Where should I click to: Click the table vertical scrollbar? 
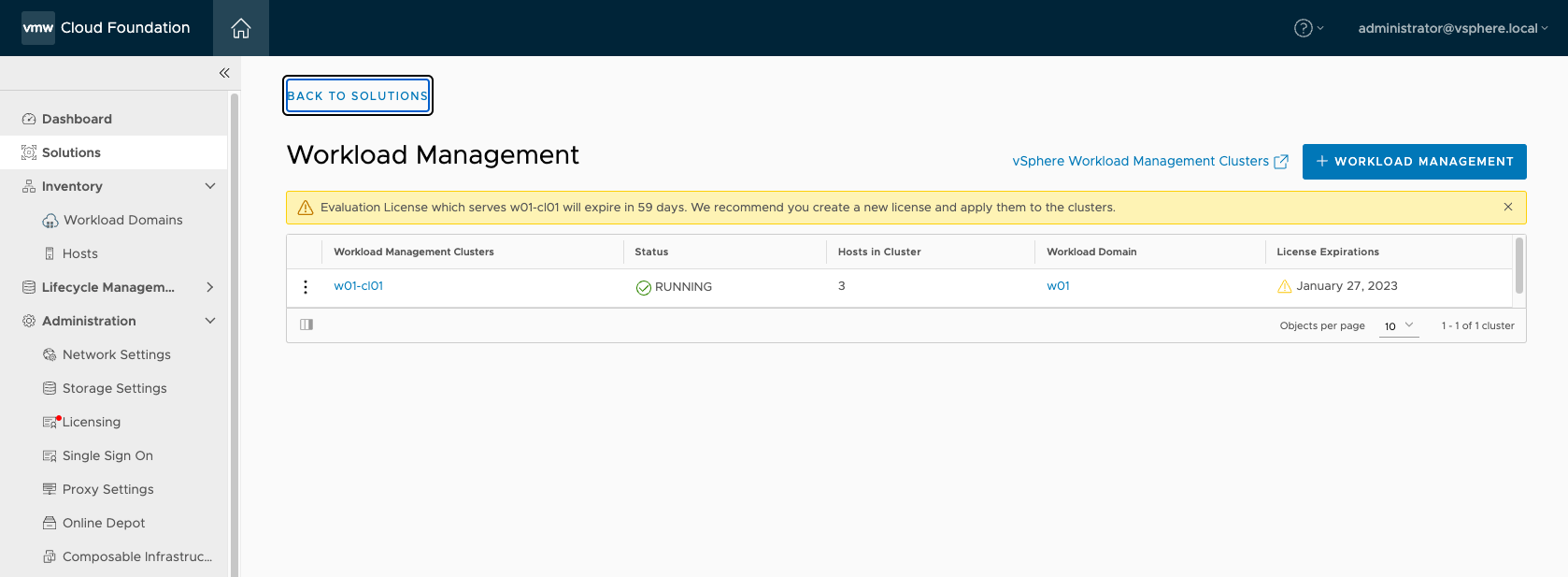point(1519,266)
